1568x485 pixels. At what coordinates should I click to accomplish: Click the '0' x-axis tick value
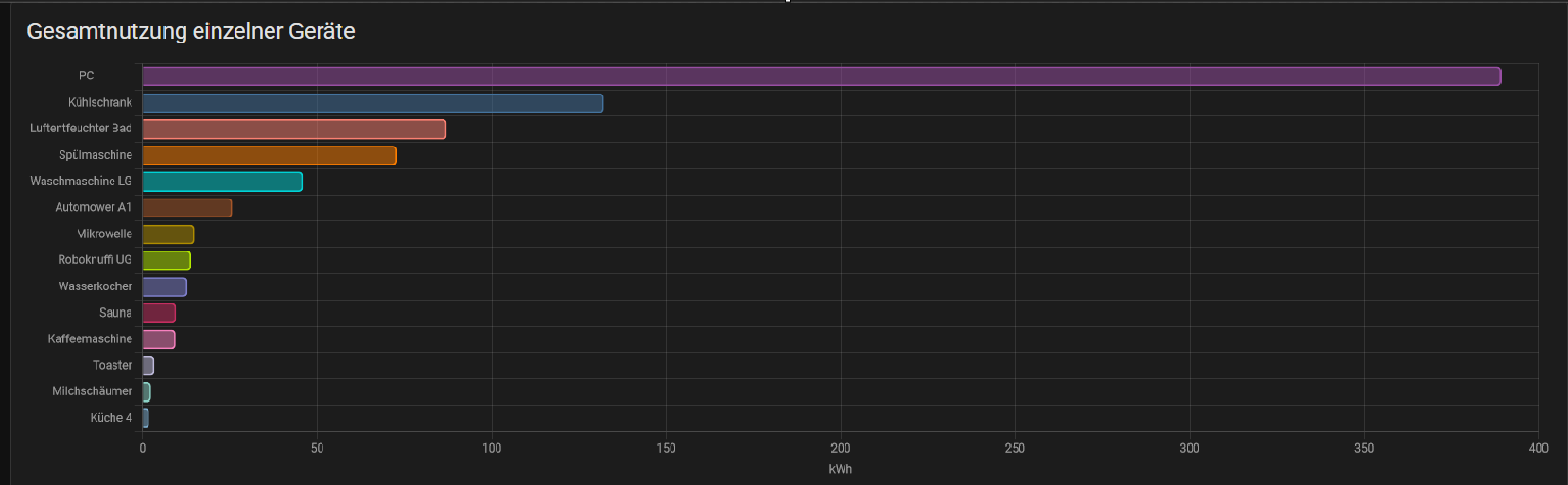click(143, 448)
